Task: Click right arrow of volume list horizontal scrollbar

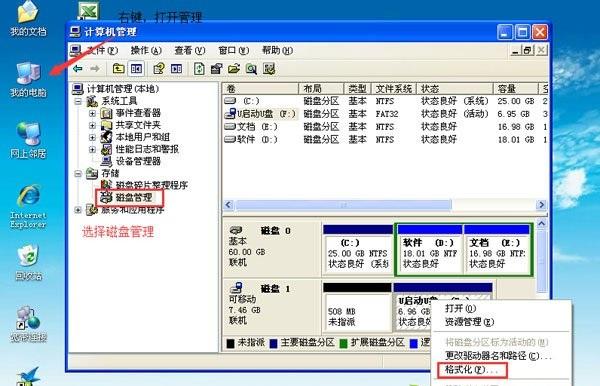Action: [x=542, y=205]
